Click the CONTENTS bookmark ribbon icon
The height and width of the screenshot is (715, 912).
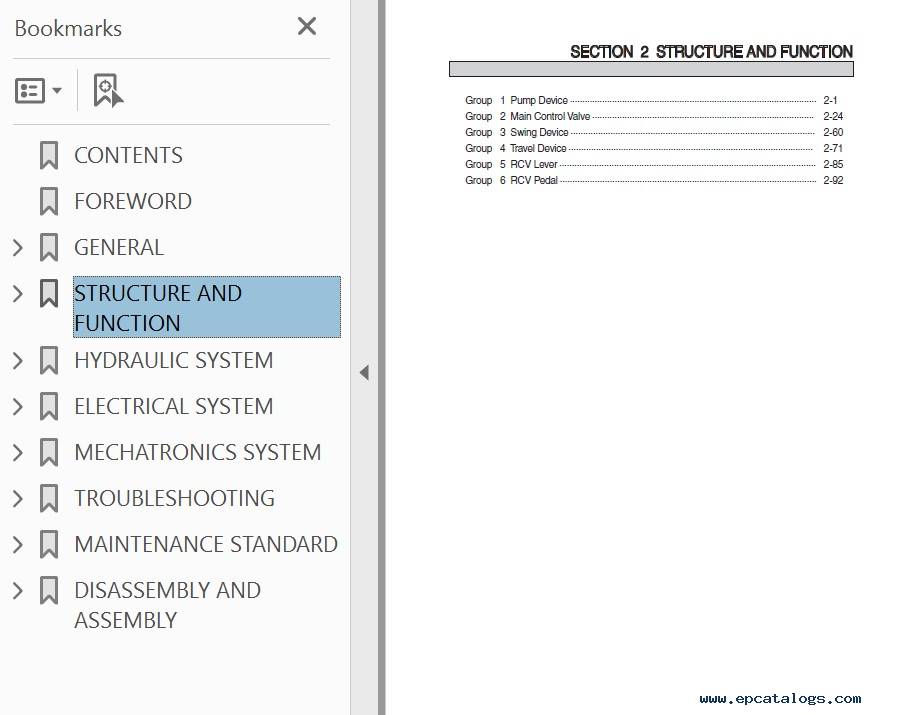49,155
